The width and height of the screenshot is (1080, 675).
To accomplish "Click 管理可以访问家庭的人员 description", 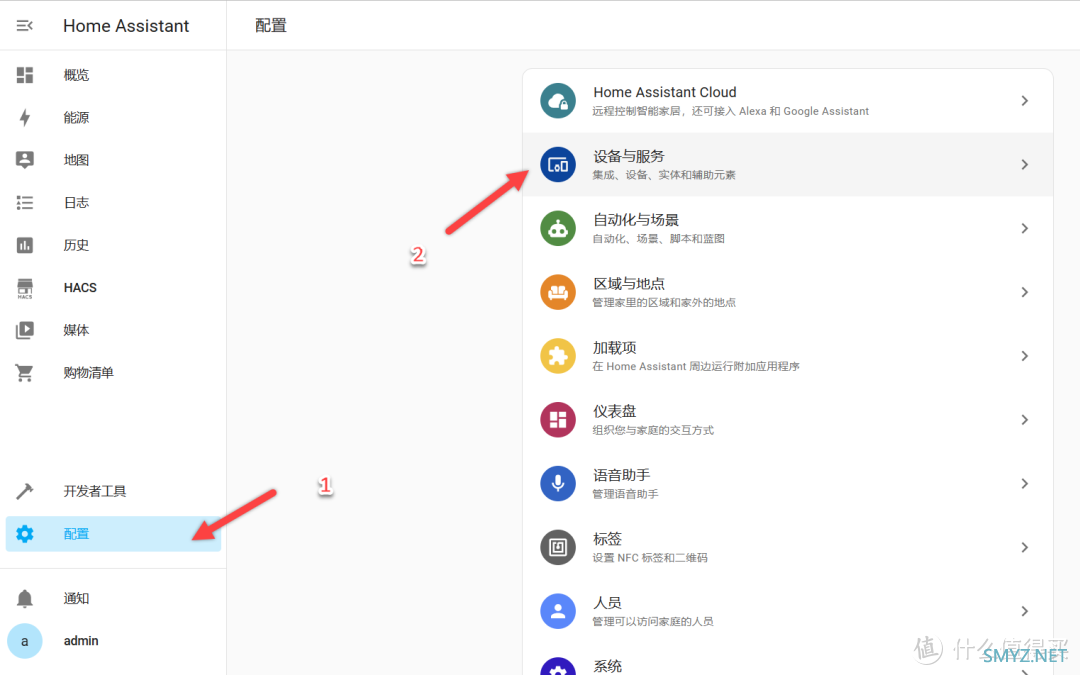I will [653, 621].
